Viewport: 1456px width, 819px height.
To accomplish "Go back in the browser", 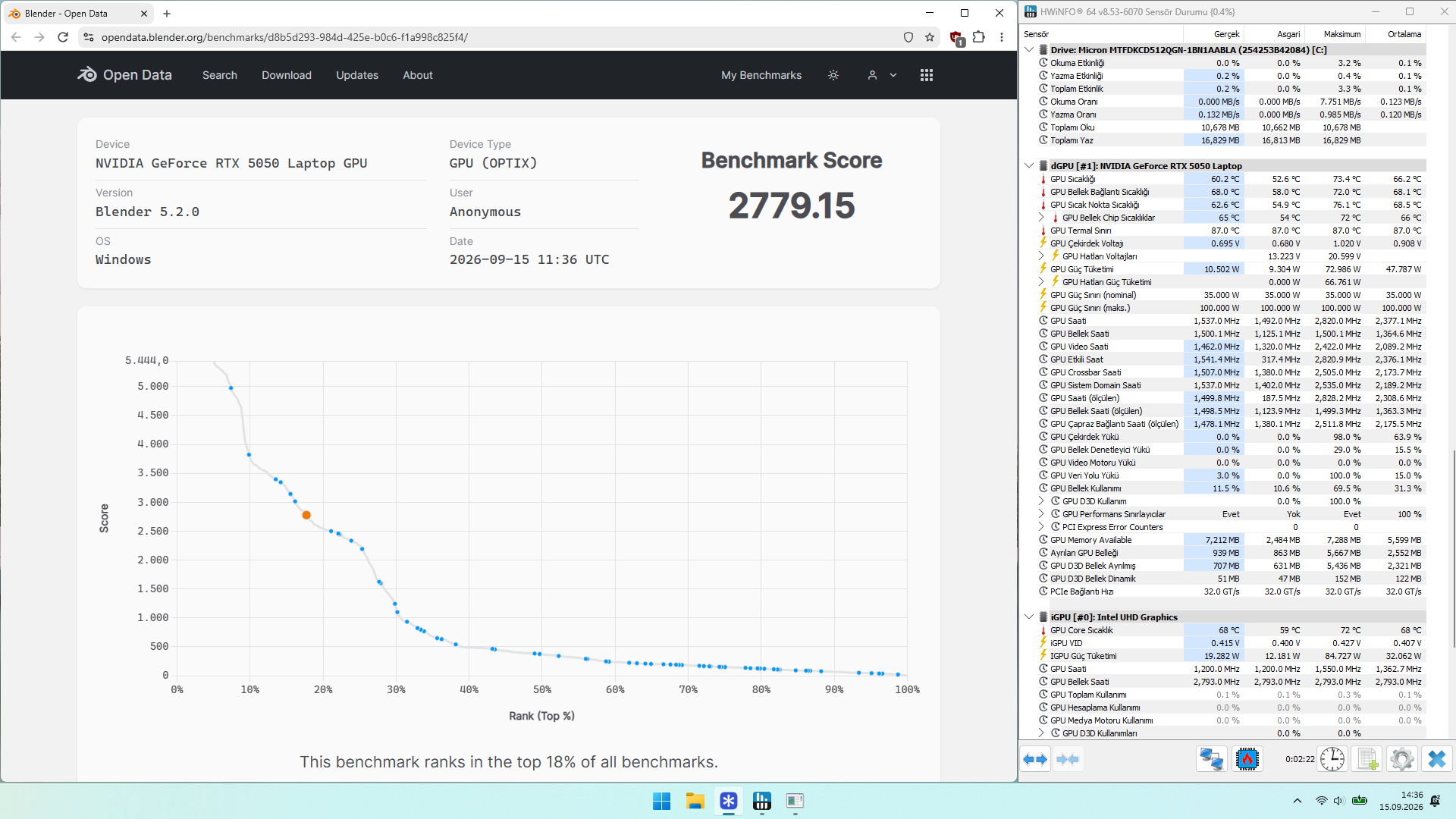I will coord(16,37).
